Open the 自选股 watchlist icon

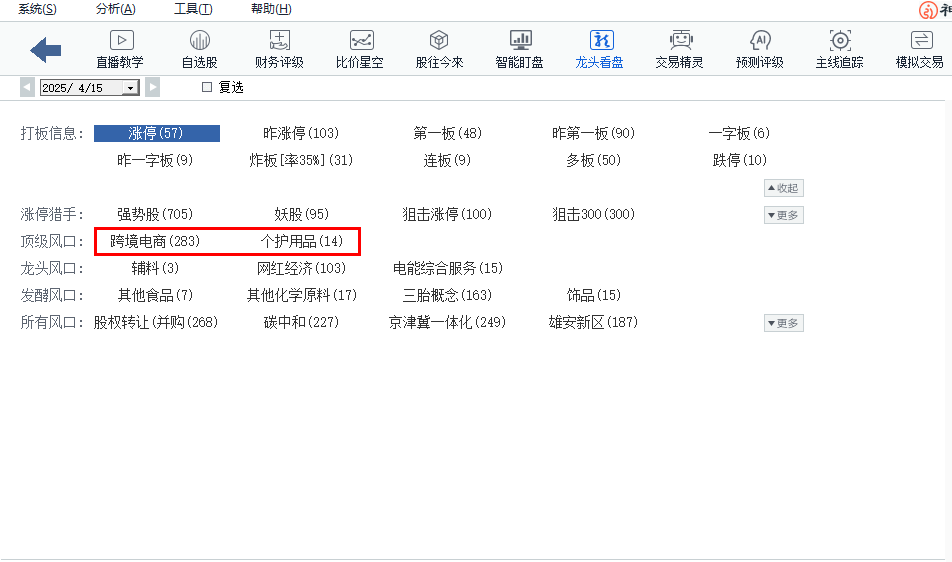click(199, 41)
